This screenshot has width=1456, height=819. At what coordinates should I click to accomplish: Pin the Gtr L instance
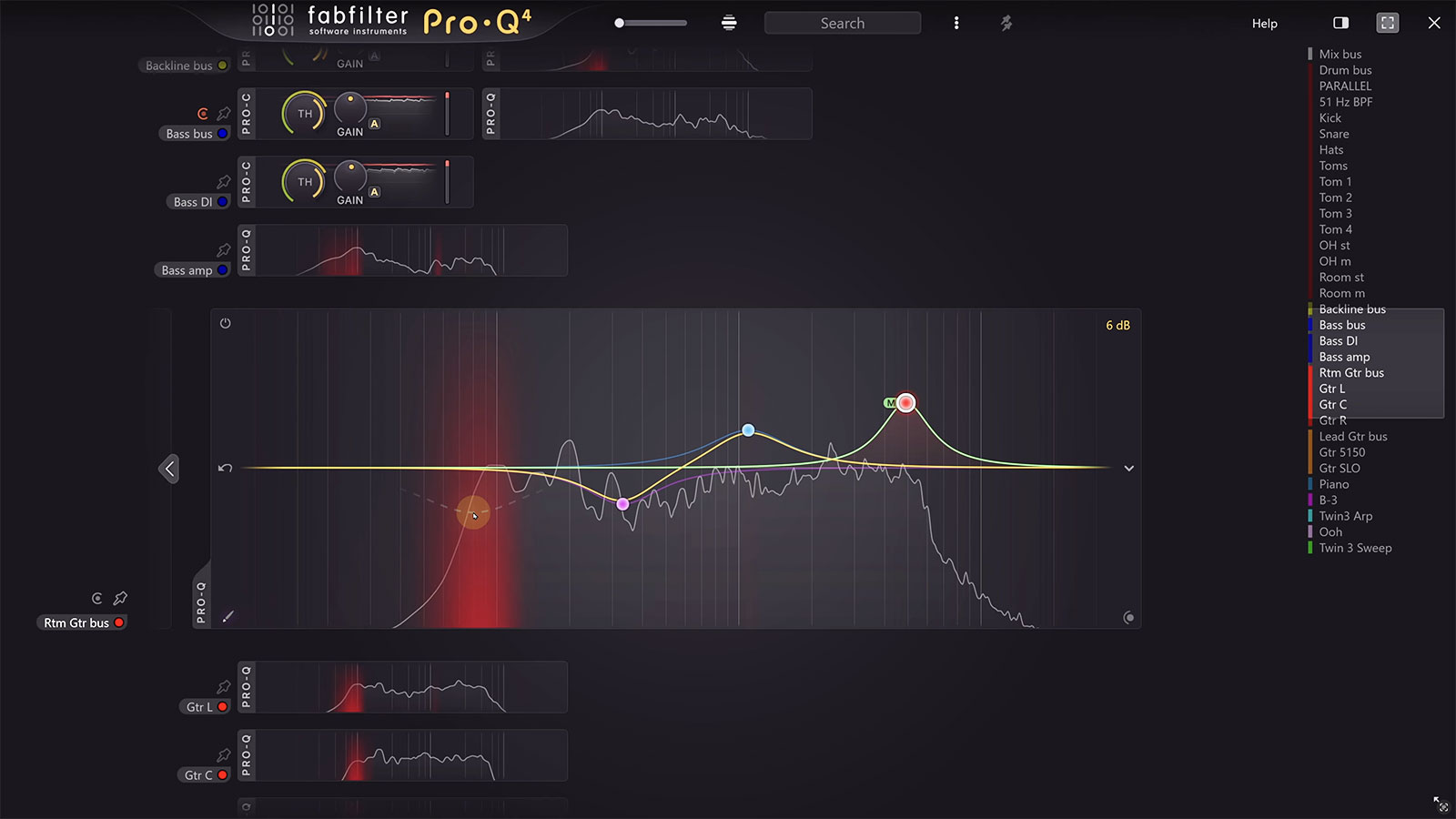point(224,687)
